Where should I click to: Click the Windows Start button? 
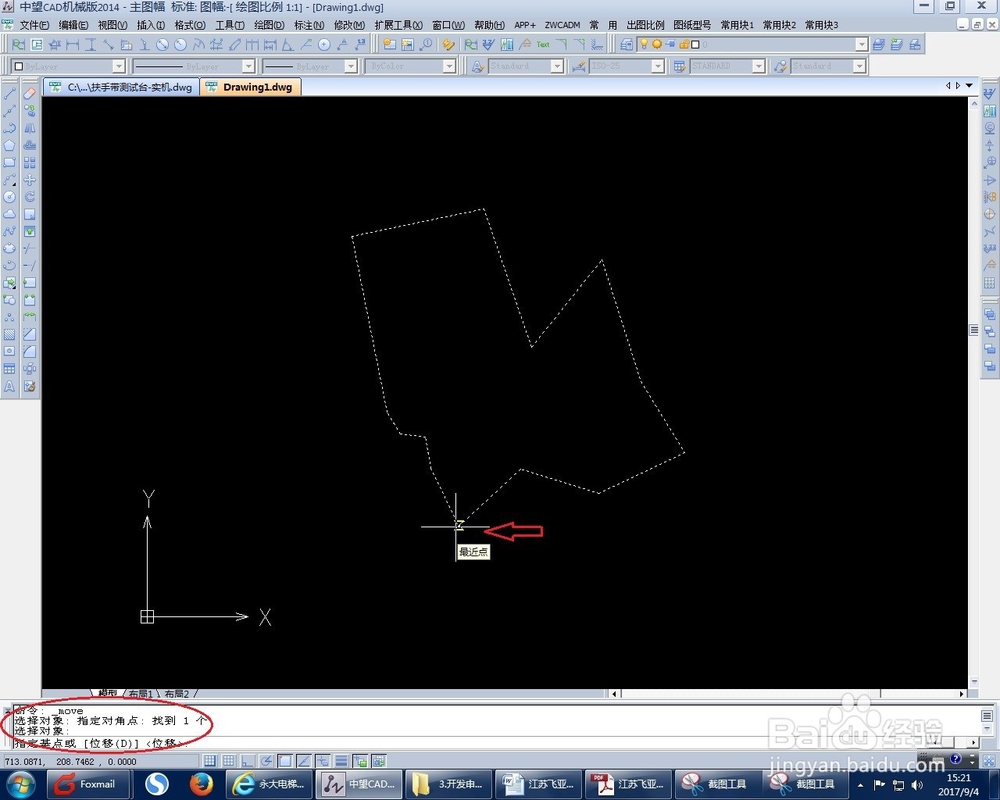22,784
